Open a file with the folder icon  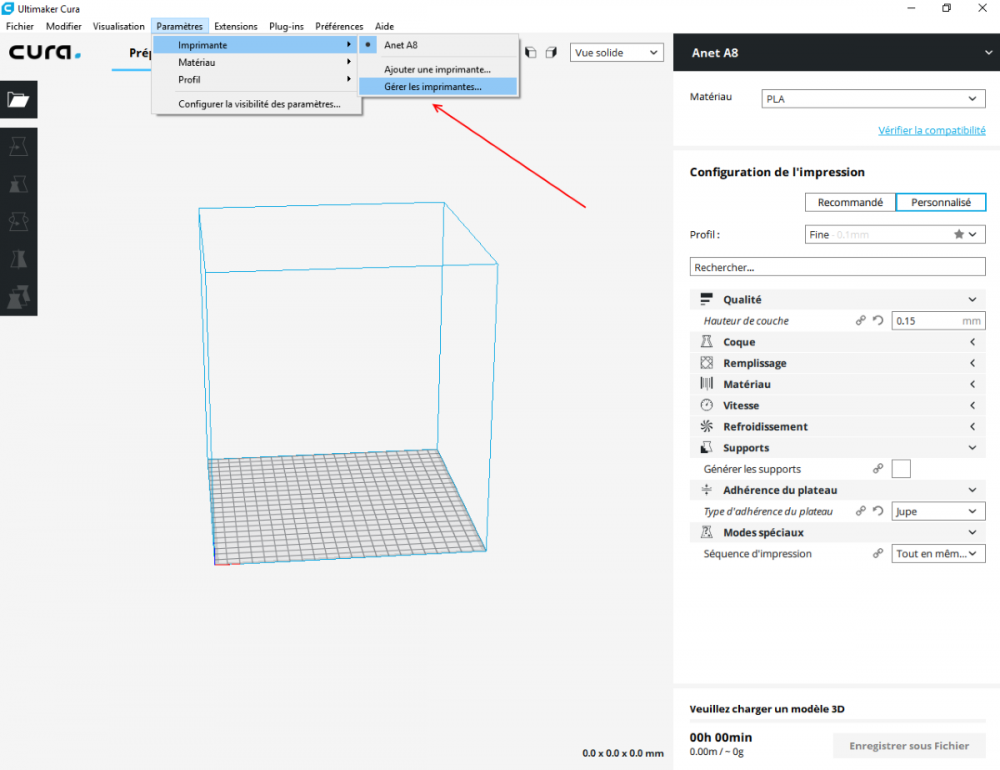coord(18,100)
